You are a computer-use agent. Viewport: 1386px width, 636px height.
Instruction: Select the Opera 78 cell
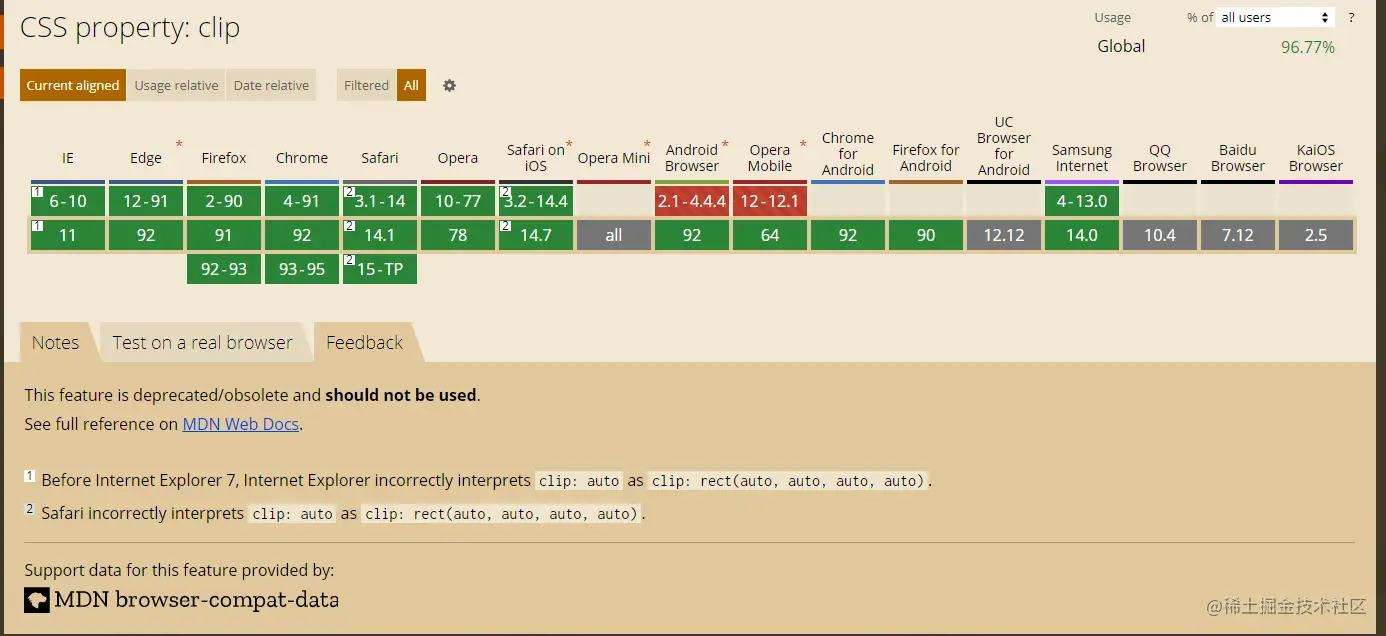pyautogui.click(x=458, y=235)
